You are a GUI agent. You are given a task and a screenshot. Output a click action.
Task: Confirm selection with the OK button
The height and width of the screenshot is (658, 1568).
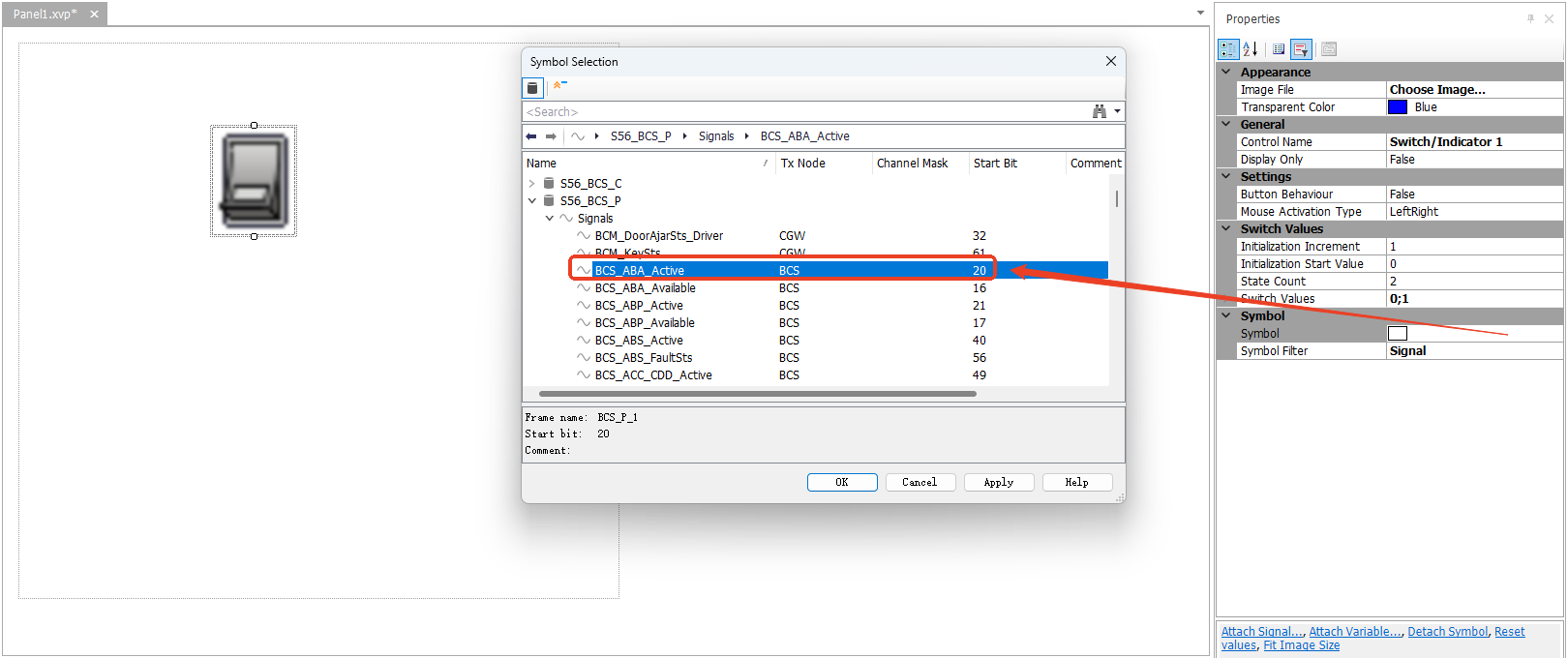click(842, 482)
